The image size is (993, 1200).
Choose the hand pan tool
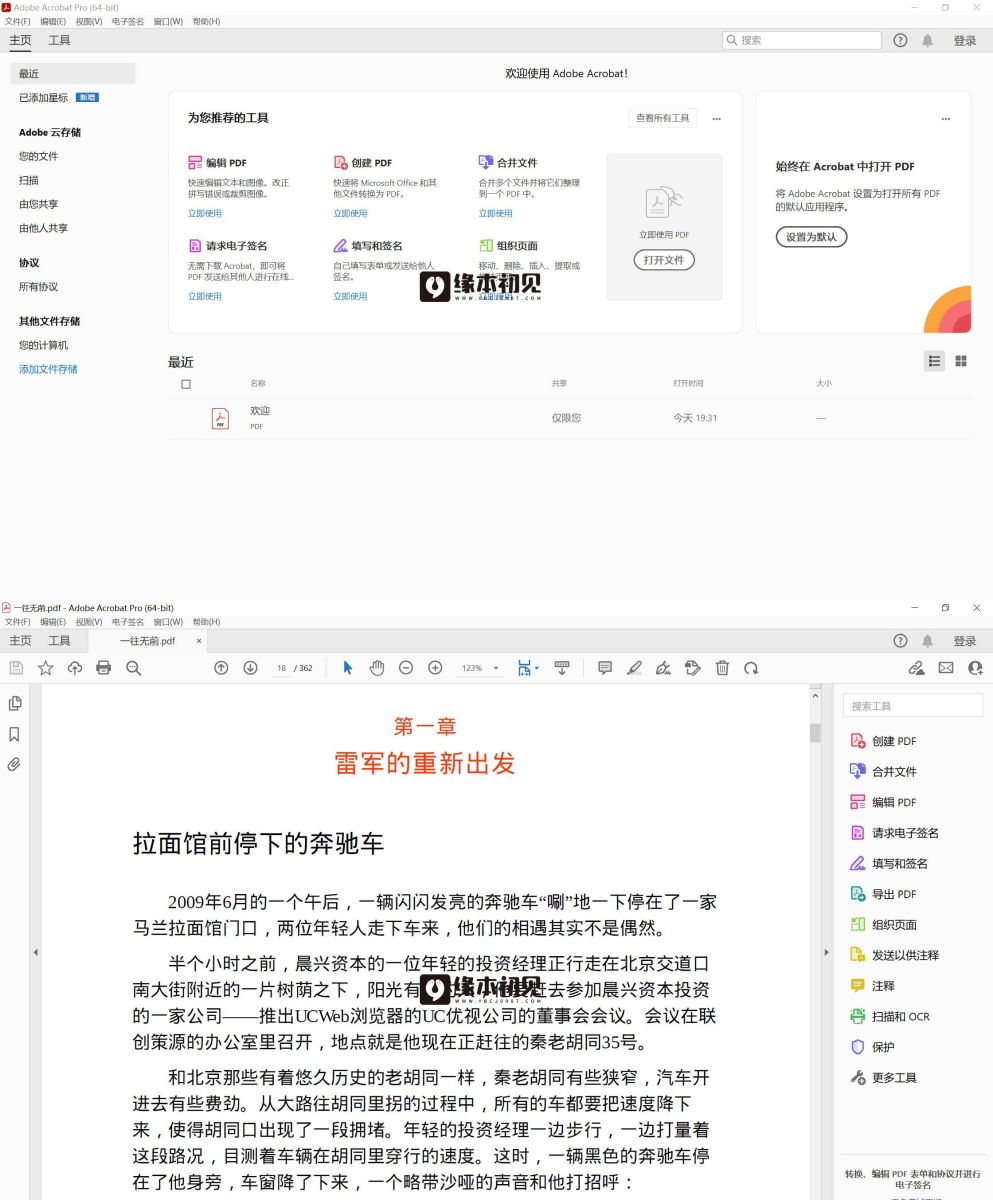pos(377,668)
